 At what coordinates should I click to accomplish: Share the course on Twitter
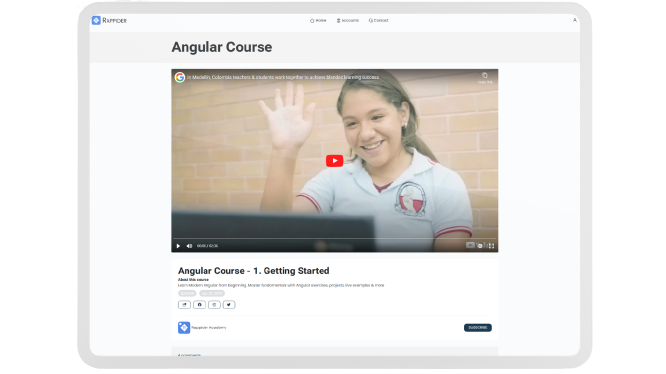tap(229, 304)
